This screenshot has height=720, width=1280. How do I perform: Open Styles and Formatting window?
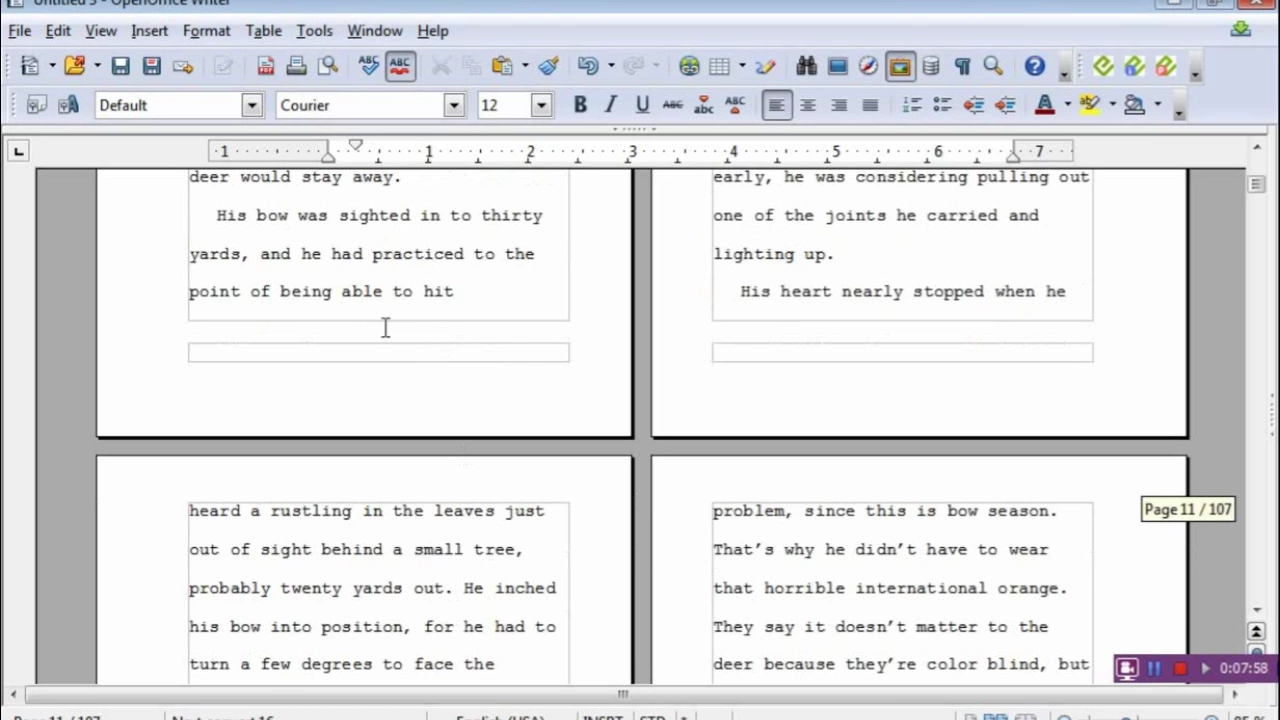point(37,105)
